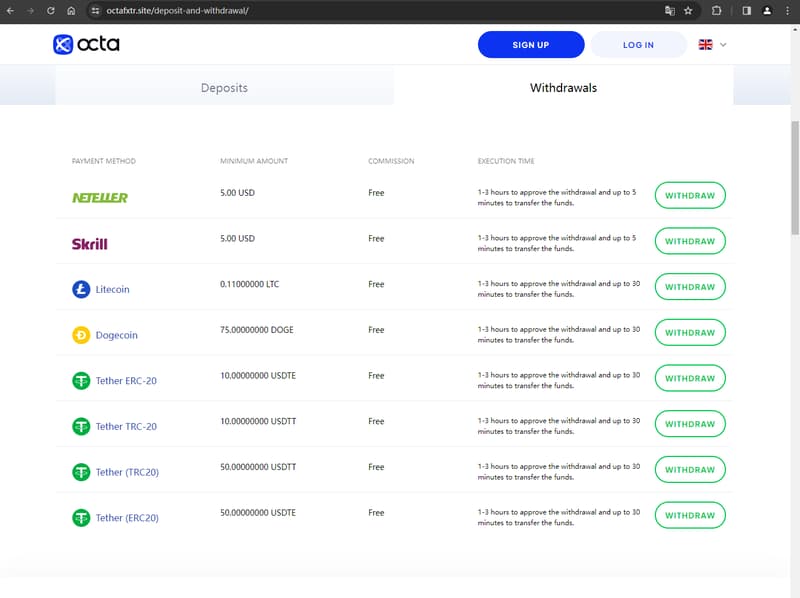
Task: Click the Neteller logo
Action: click(x=100, y=197)
